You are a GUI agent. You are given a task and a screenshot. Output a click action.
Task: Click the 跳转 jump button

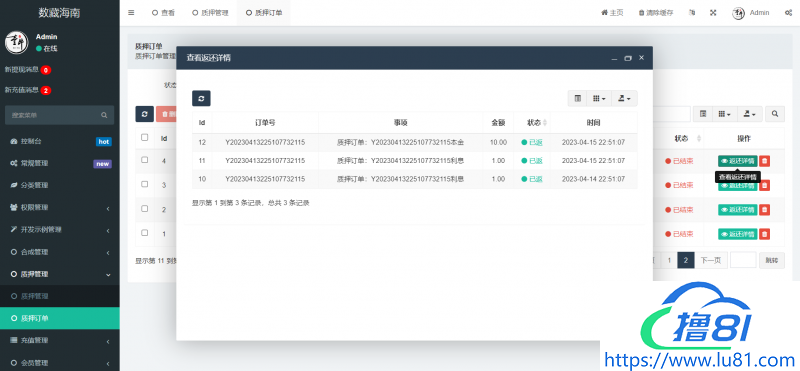[772, 260]
